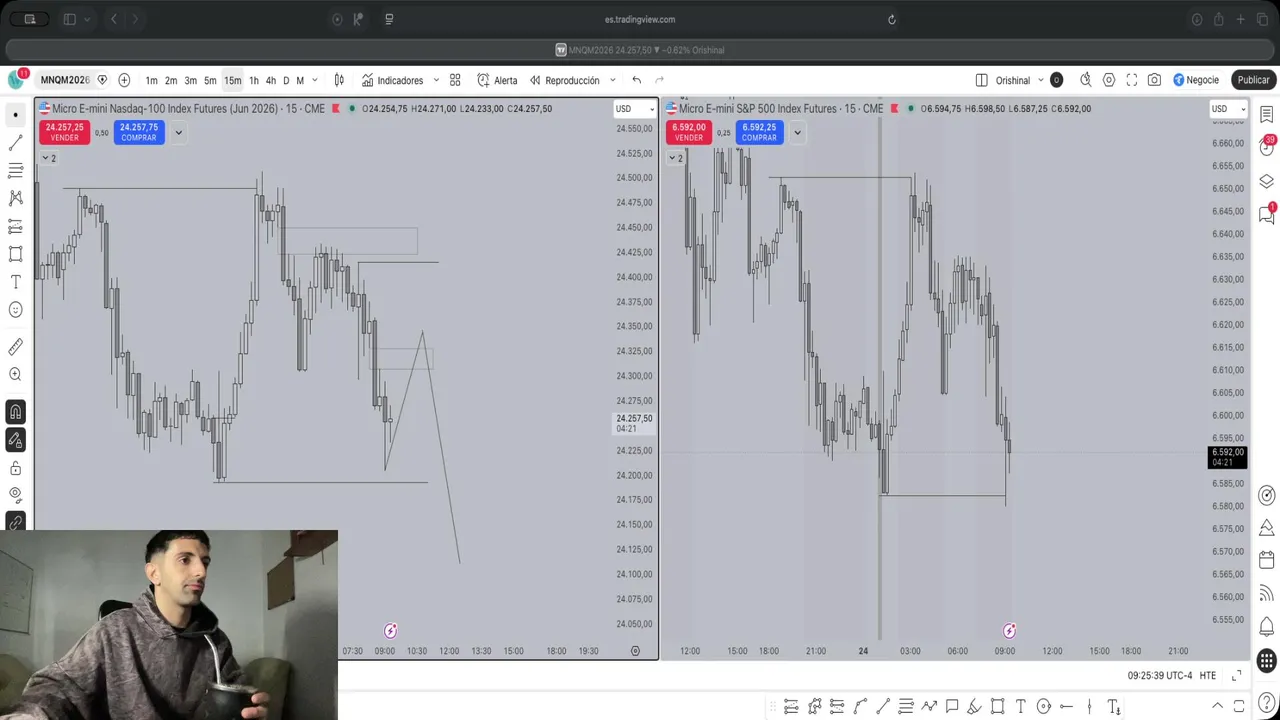
Task: Toggle HTE extended session button
Action: tap(1207, 676)
